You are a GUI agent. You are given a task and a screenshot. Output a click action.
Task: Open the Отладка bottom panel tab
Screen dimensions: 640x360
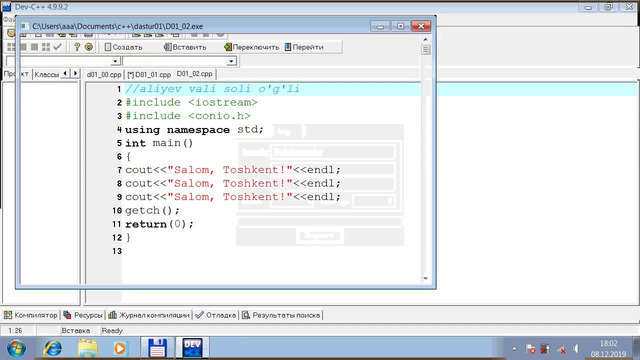(x=216, y=315)
